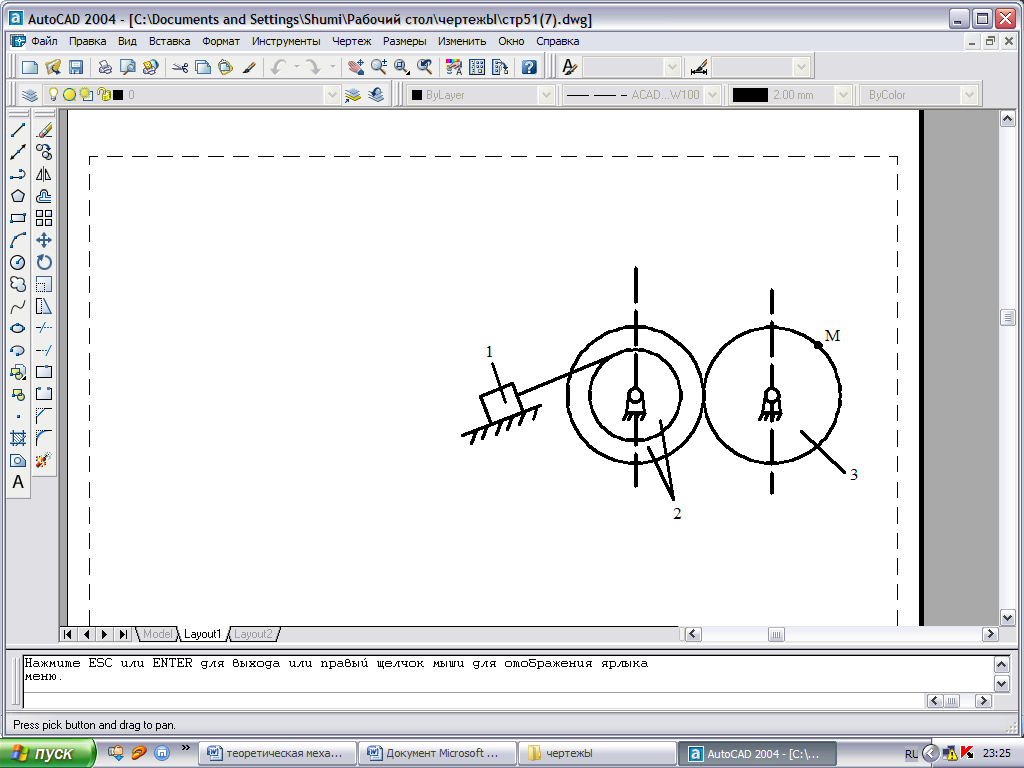The height and width of the screenshot is (768, 1024).
Task: Open the Вставка menu
Action: pyautogui.click(x=170, y=41)
